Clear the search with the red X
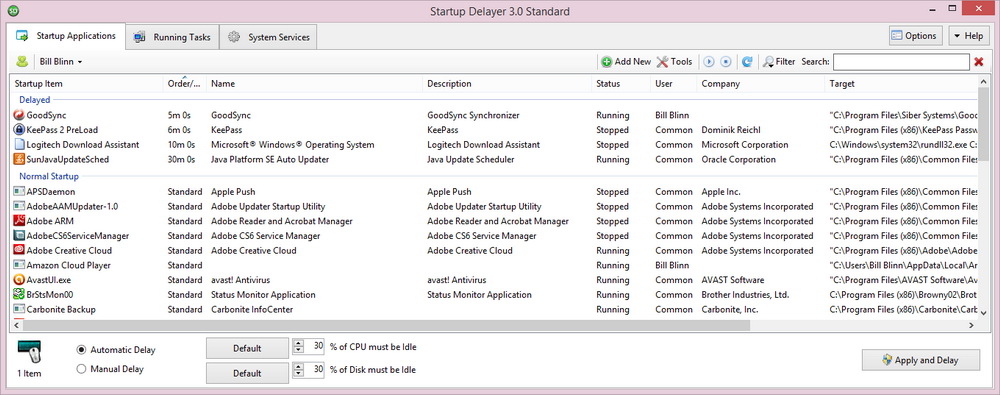Viewport: 1000px width, 395px height. (979, 62)
